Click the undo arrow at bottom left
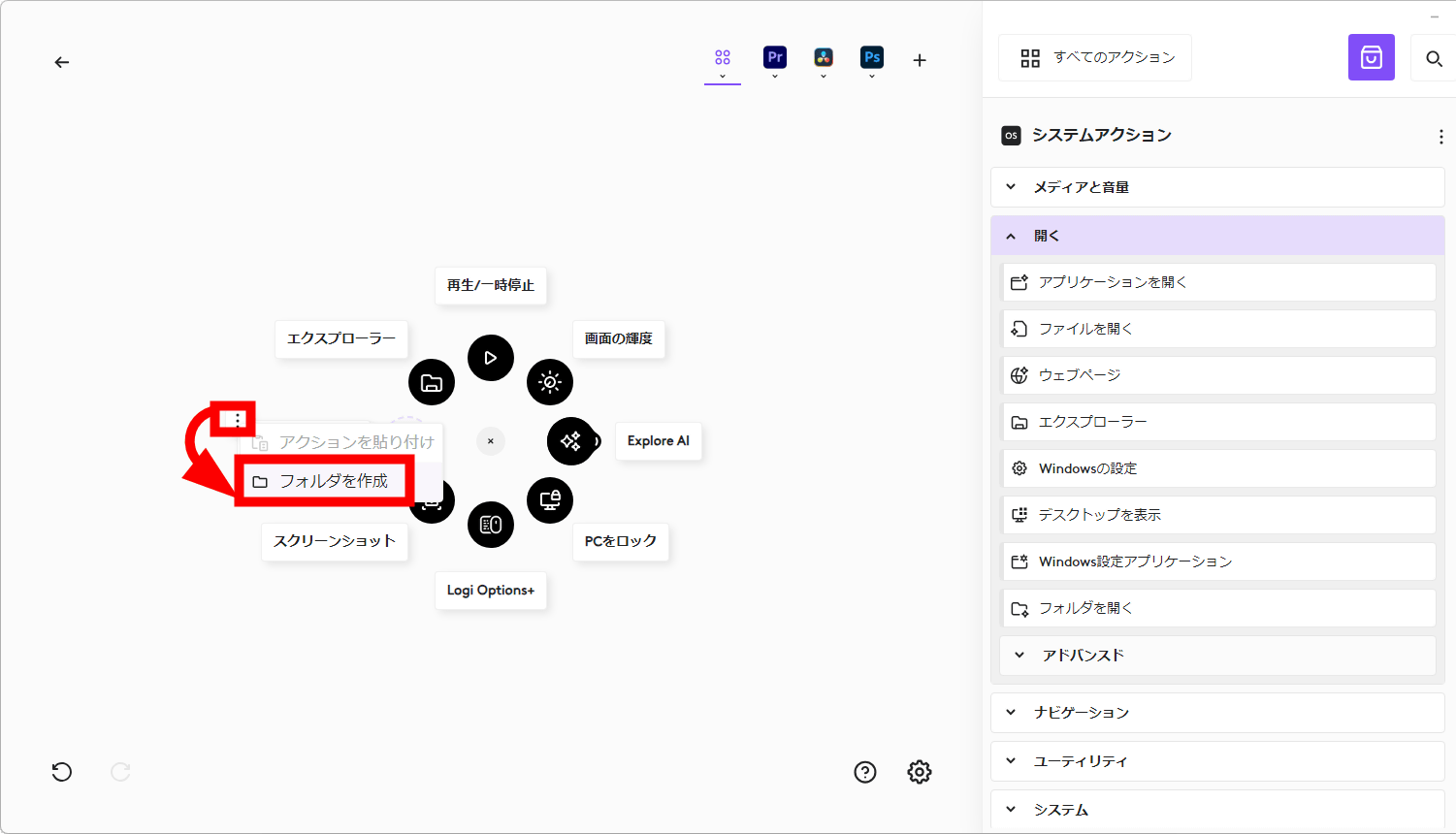The height and width of the screenshot is (834, 1456). [62, 772]
